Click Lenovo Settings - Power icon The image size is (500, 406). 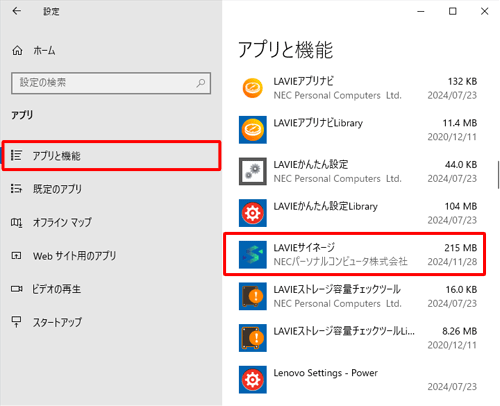click(253, 380)
